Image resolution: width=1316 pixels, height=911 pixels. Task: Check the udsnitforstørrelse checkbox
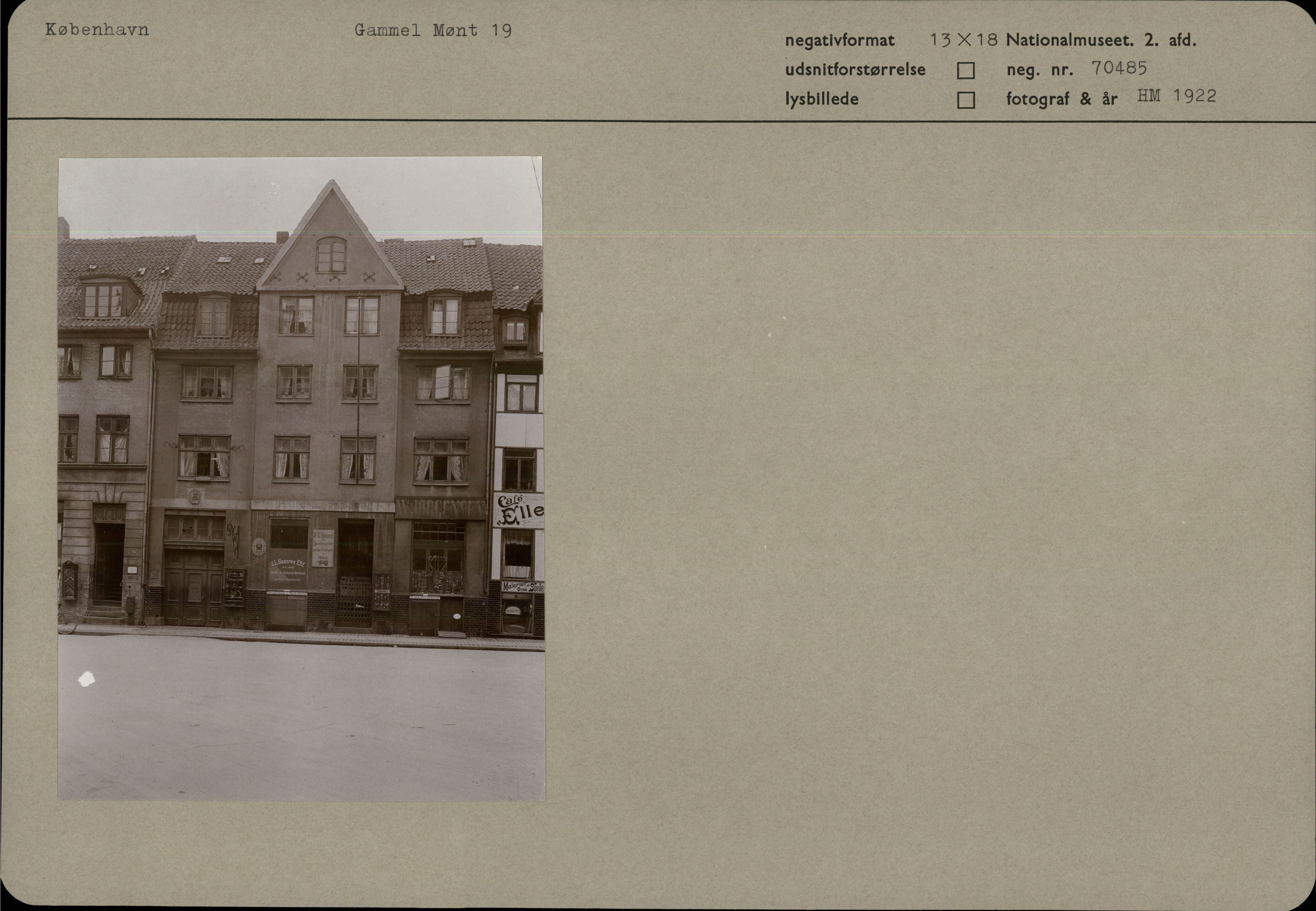click(x=965, y=71)
